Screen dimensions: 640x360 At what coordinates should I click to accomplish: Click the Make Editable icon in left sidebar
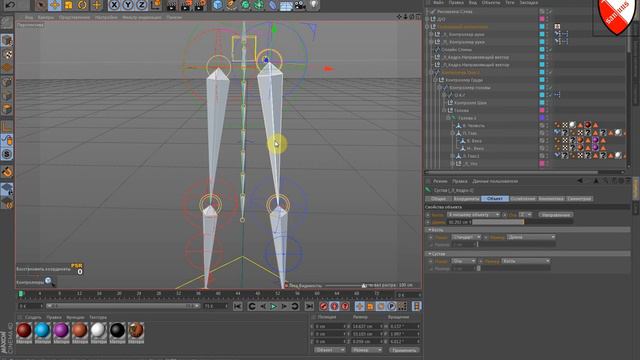[7, 22]
